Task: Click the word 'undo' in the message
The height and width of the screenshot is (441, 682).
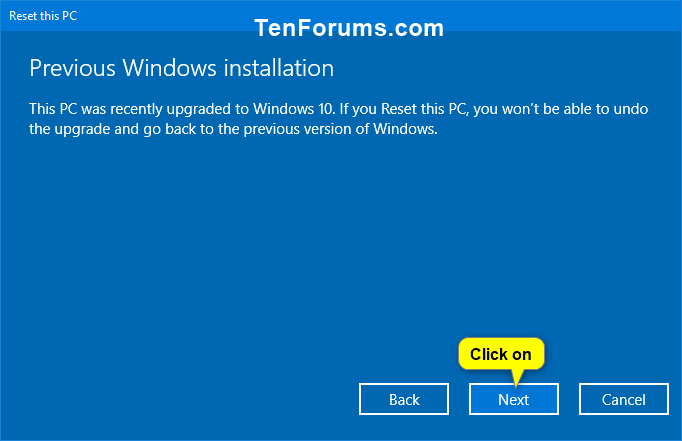Action: 631,109
